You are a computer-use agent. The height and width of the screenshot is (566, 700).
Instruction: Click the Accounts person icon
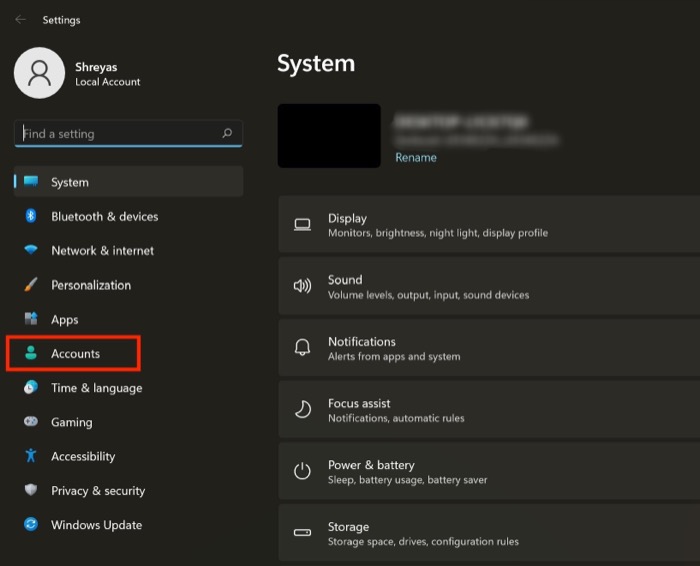31,353
